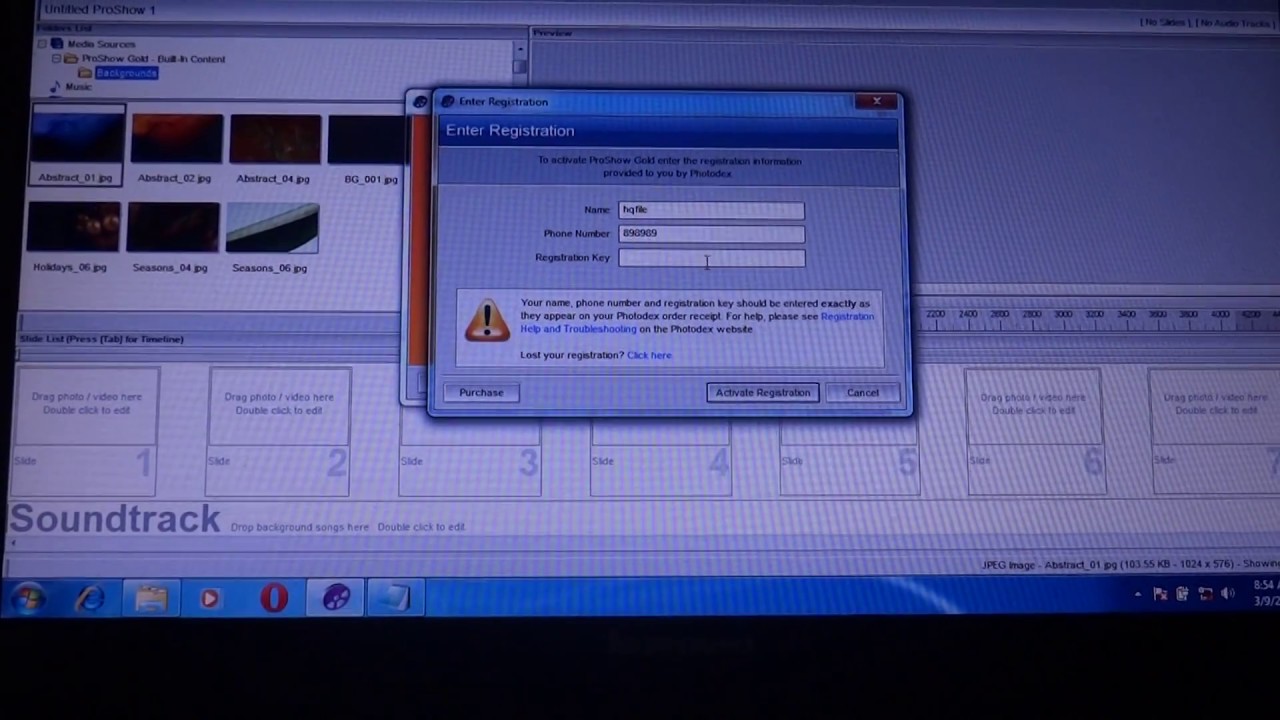Select the Holidays_06.jpg thumbnail
This screenshot has height=720, width=1280.
click(x=72, y=235)
